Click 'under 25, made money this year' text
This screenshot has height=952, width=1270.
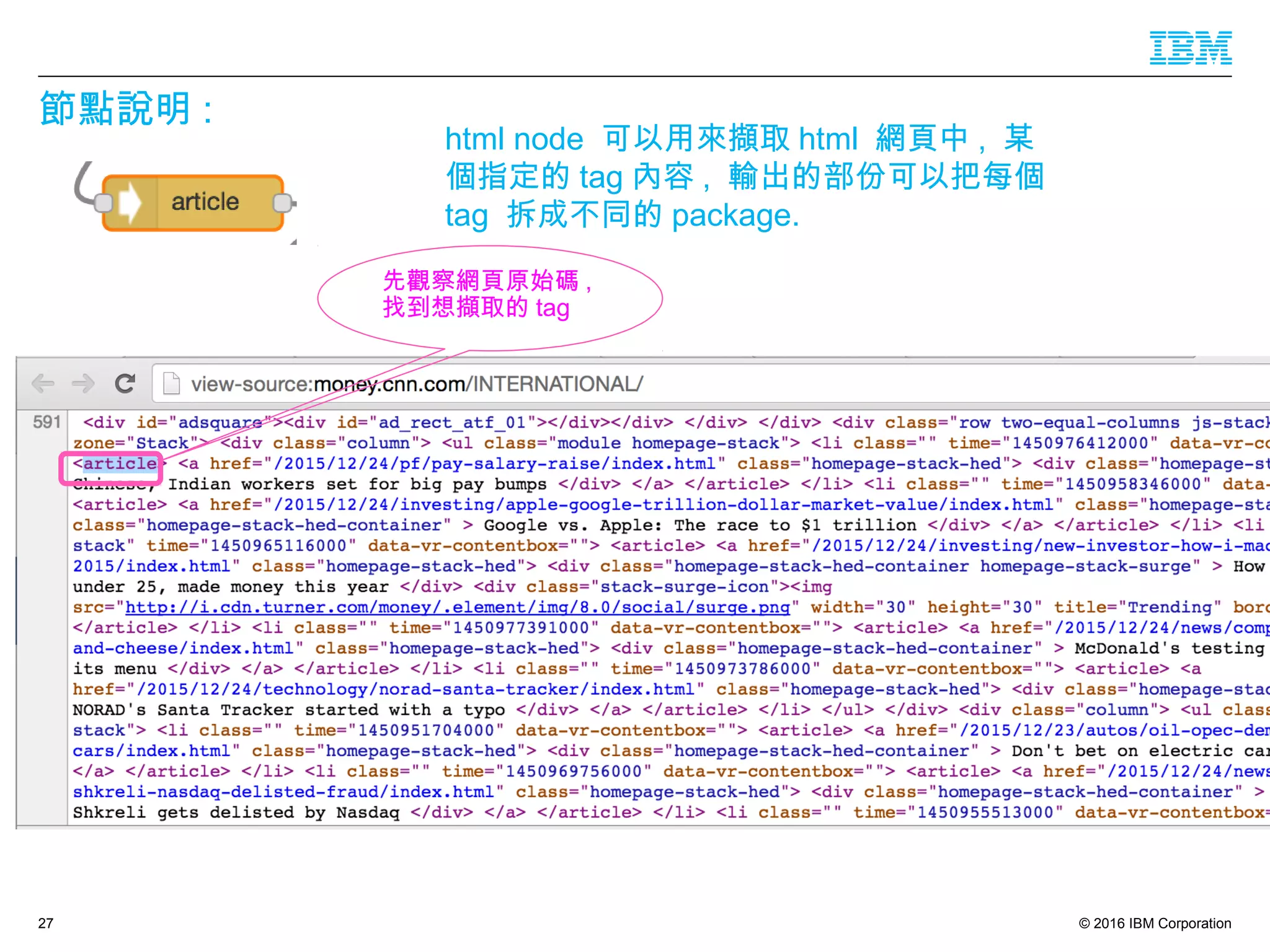tap(231, 587)
